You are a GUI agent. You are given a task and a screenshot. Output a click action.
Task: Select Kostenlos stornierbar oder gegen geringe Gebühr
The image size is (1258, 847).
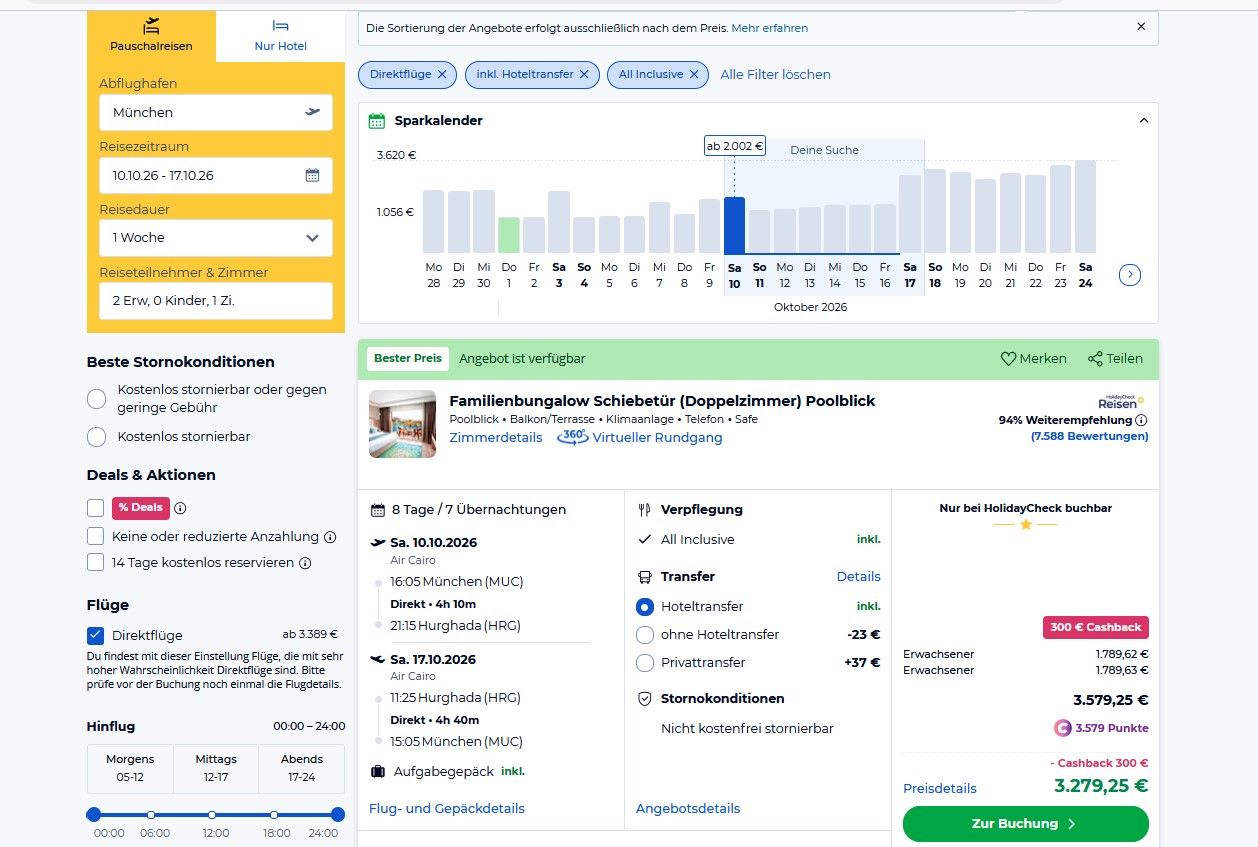pos(97,399)
